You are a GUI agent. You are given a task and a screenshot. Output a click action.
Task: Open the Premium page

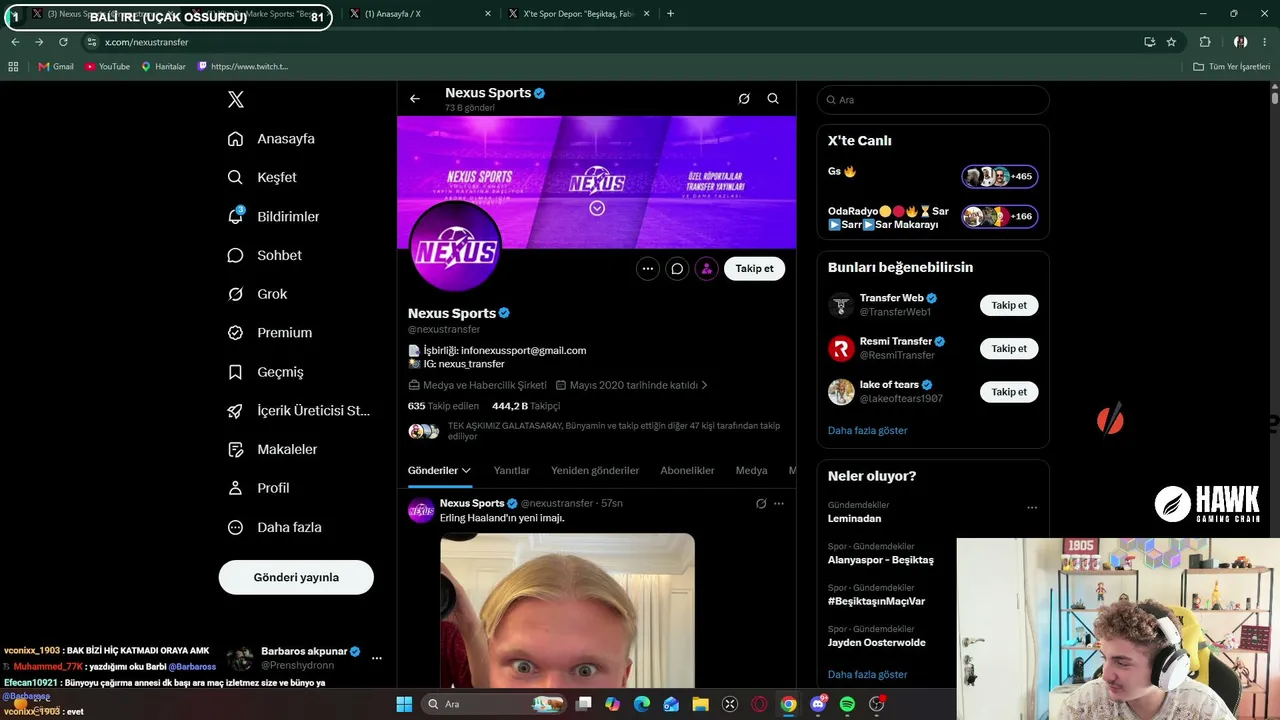(x=269, y=333)
